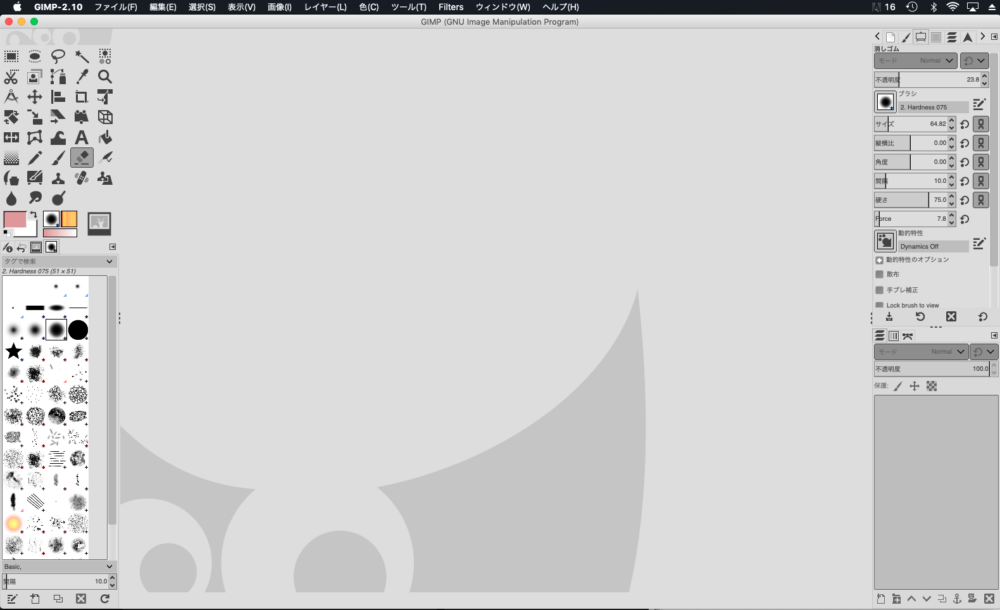Enable the 散布 checkbox
This screenshot has width=1000, height=610.
click(880, 274)
